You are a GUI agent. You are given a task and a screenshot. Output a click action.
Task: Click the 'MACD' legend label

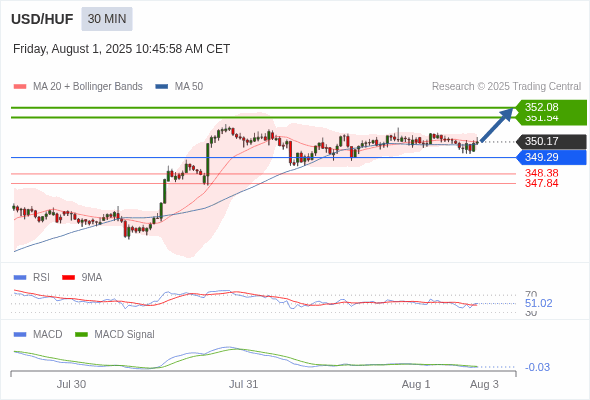47,335
